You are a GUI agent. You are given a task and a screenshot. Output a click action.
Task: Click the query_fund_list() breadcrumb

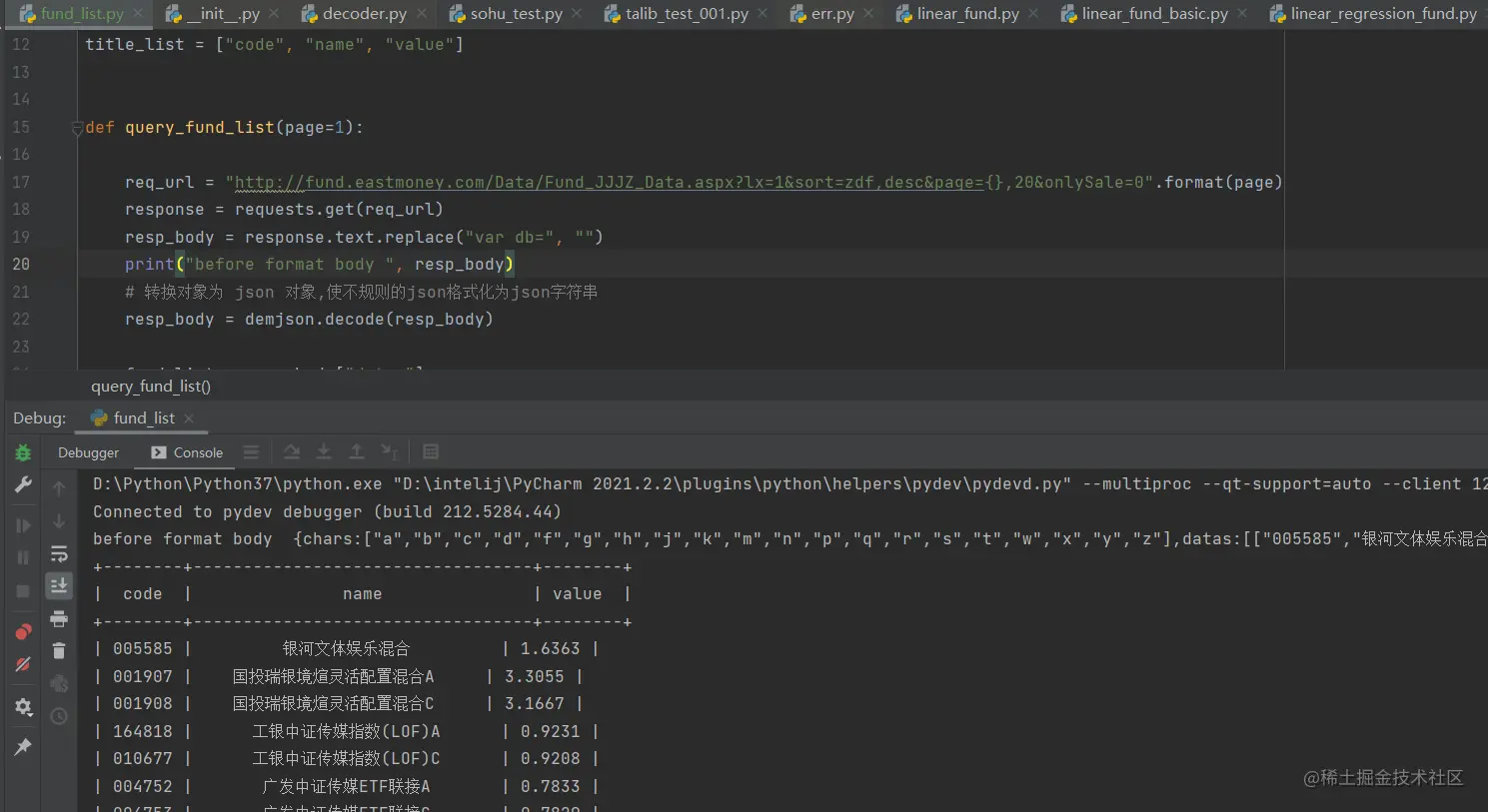[151, 387]
